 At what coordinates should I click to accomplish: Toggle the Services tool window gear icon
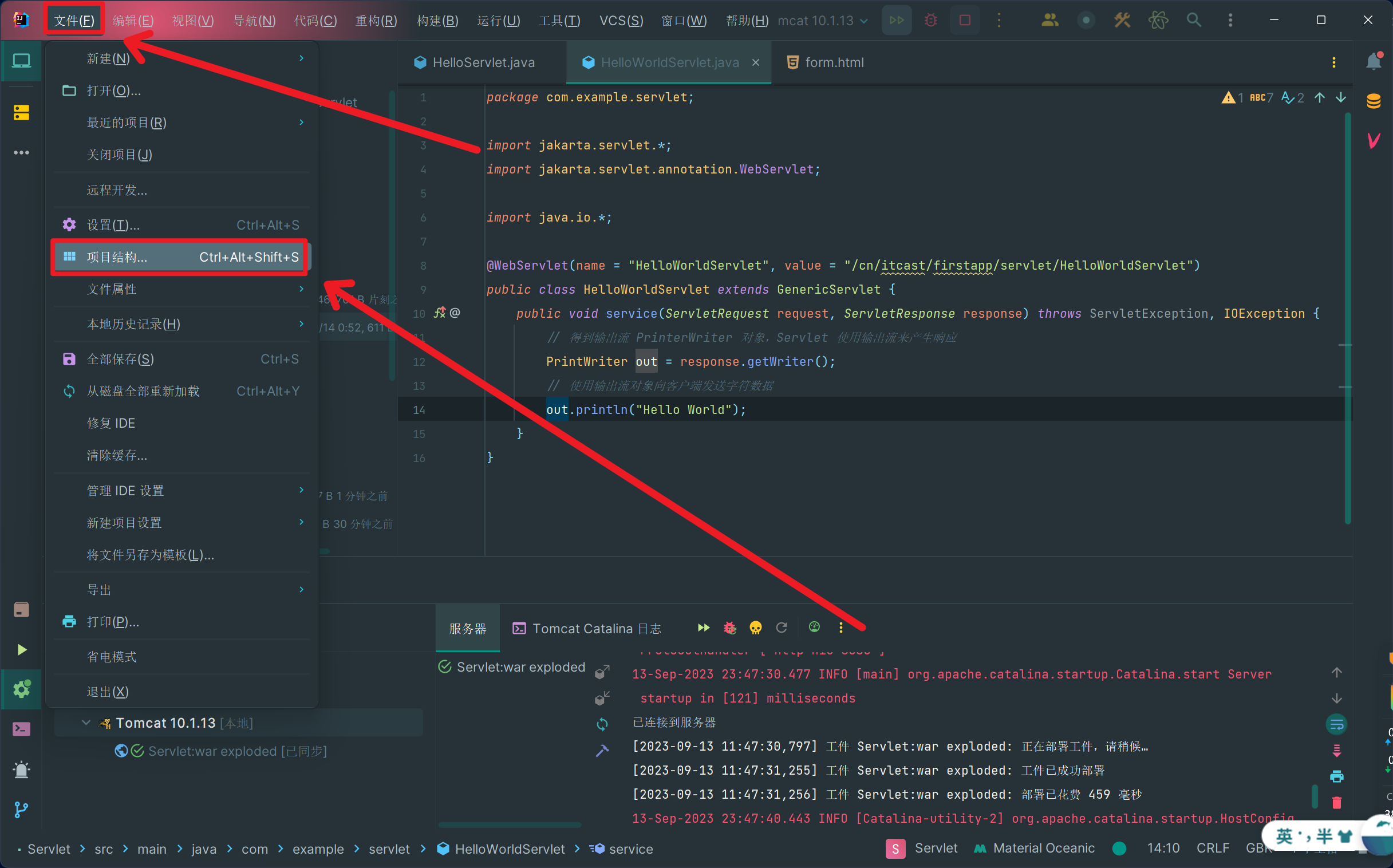coord(21,689)
